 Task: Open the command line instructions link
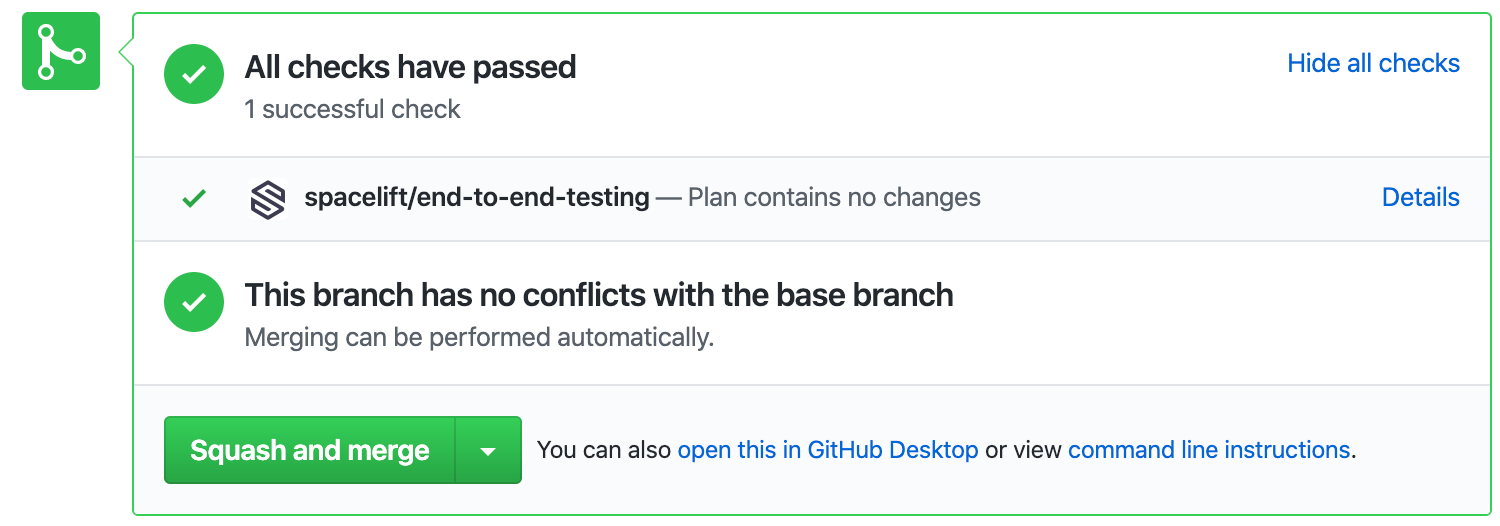[1209, 451]
